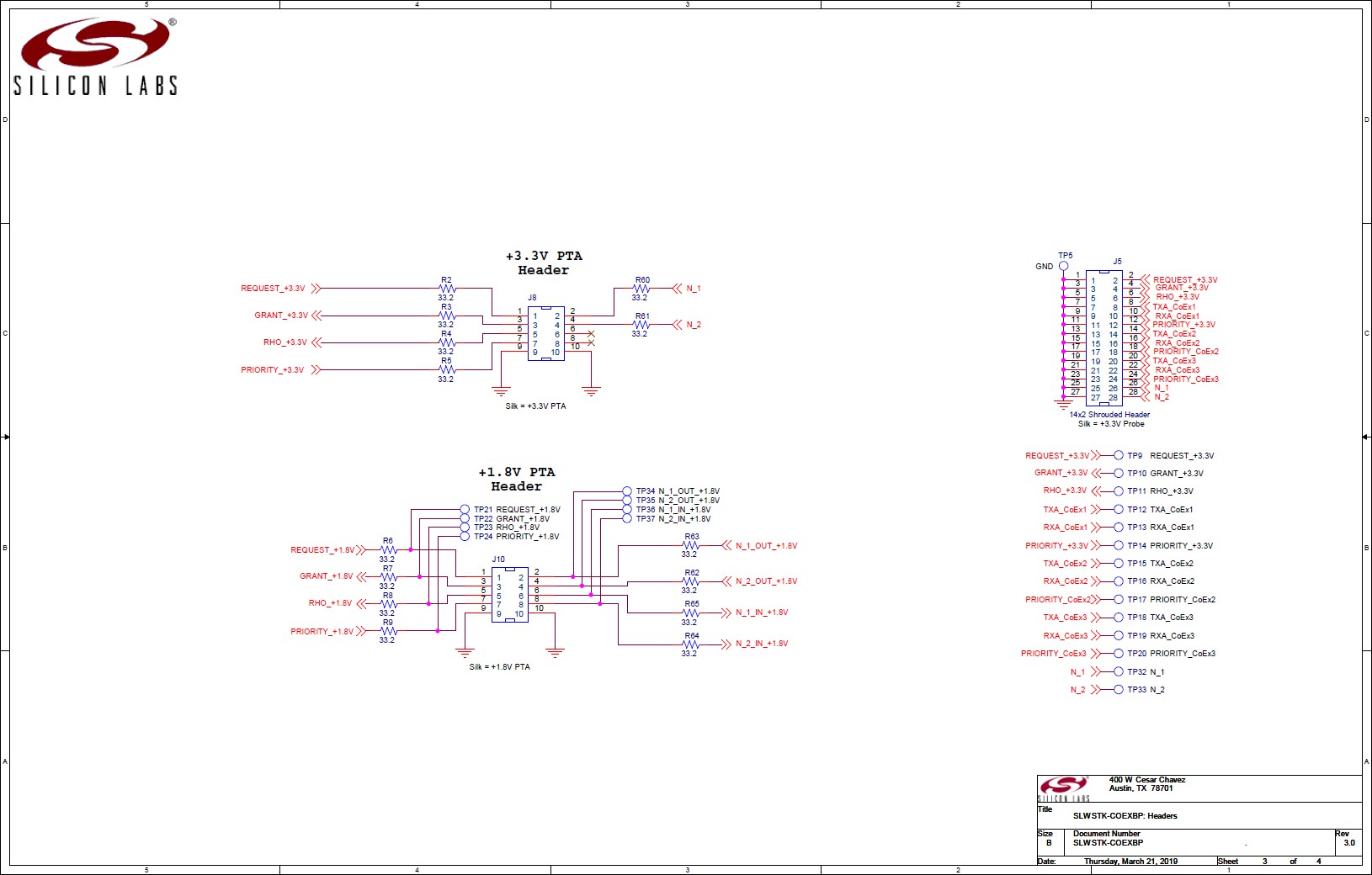Click resistor R3 symbol

coord(446,316)
